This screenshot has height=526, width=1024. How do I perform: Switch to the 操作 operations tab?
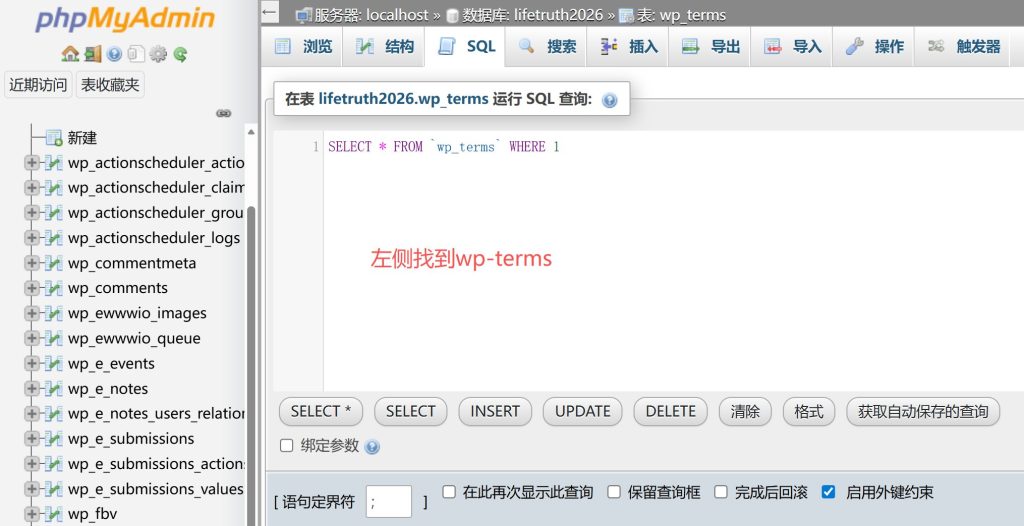pyautogui.click(x=873, y=46)
